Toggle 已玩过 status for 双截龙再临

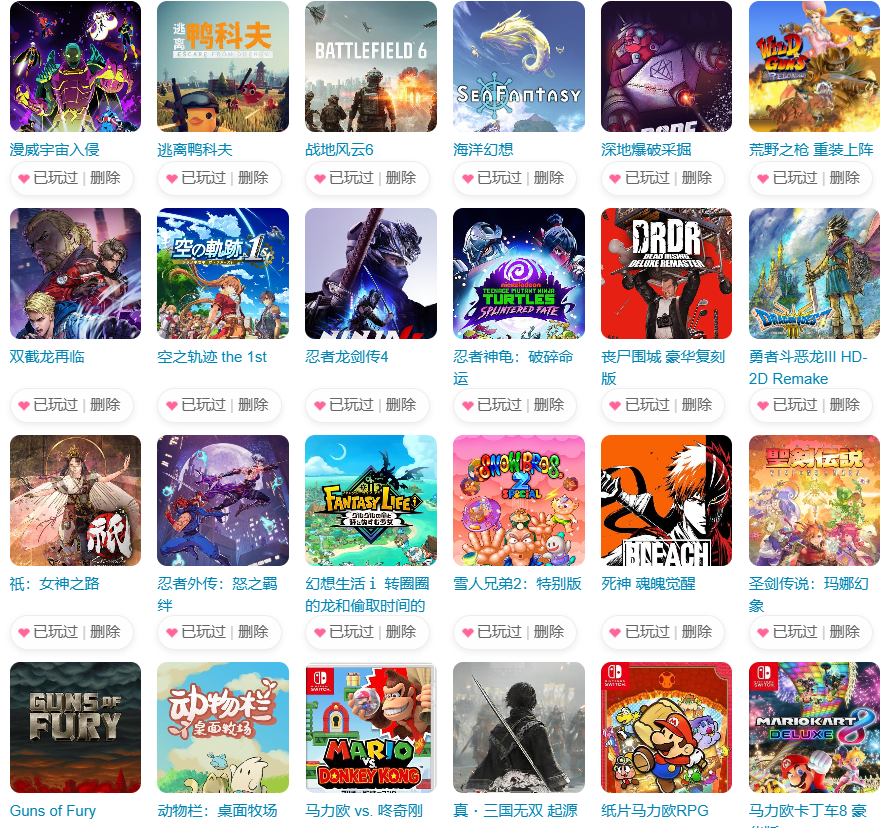pos(56,405)
